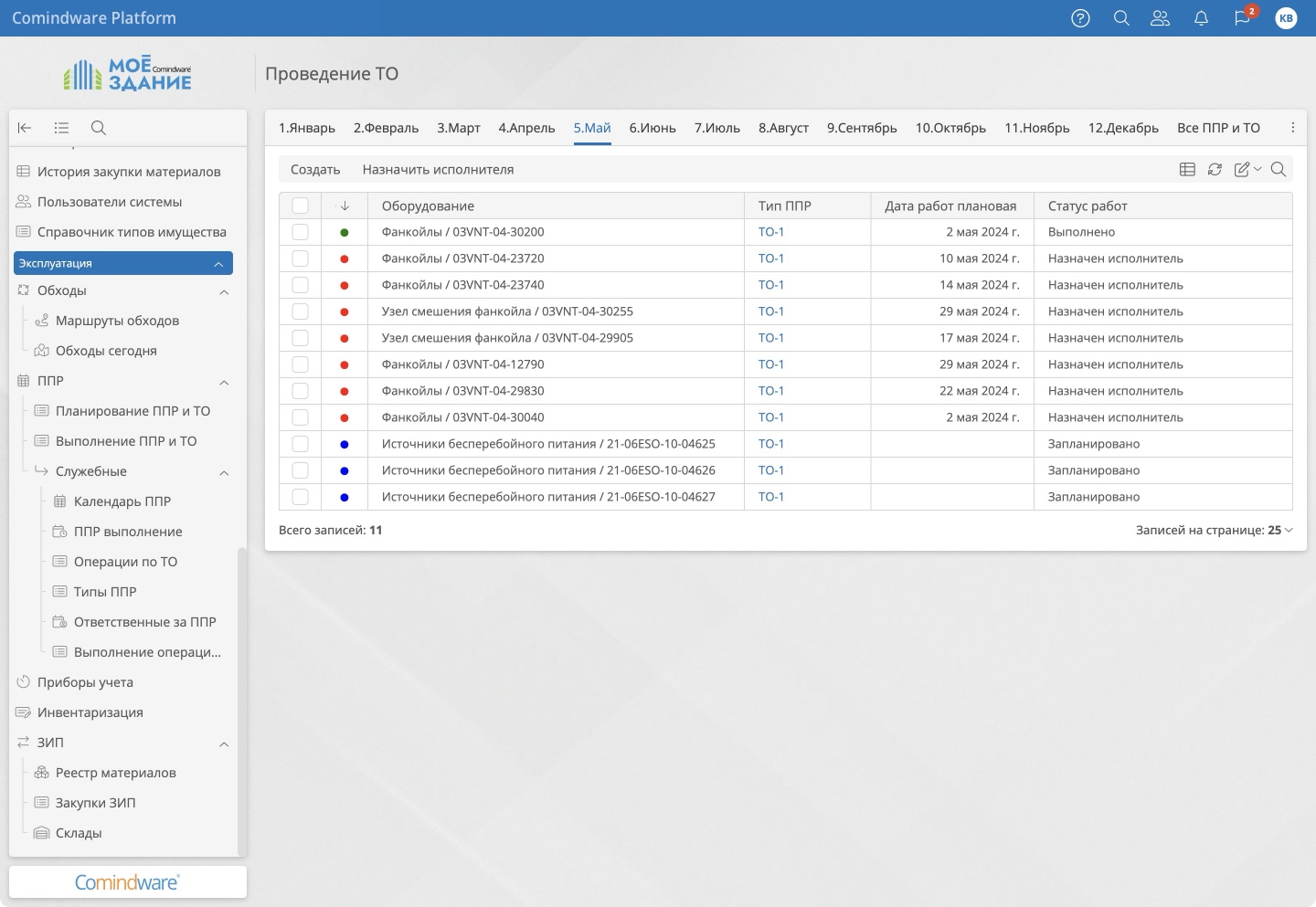Click blue status dot of 21-06ESO-10-04625

coord(345,445)
